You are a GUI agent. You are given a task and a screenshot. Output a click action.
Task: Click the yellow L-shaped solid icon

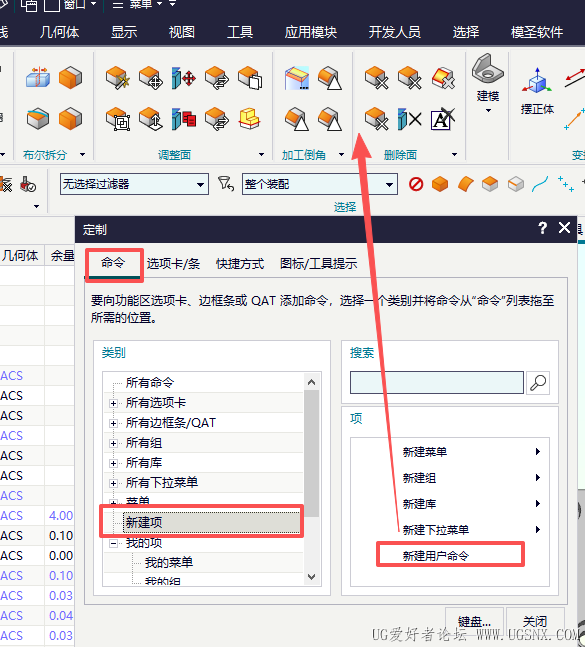click(x=249, y=119)
